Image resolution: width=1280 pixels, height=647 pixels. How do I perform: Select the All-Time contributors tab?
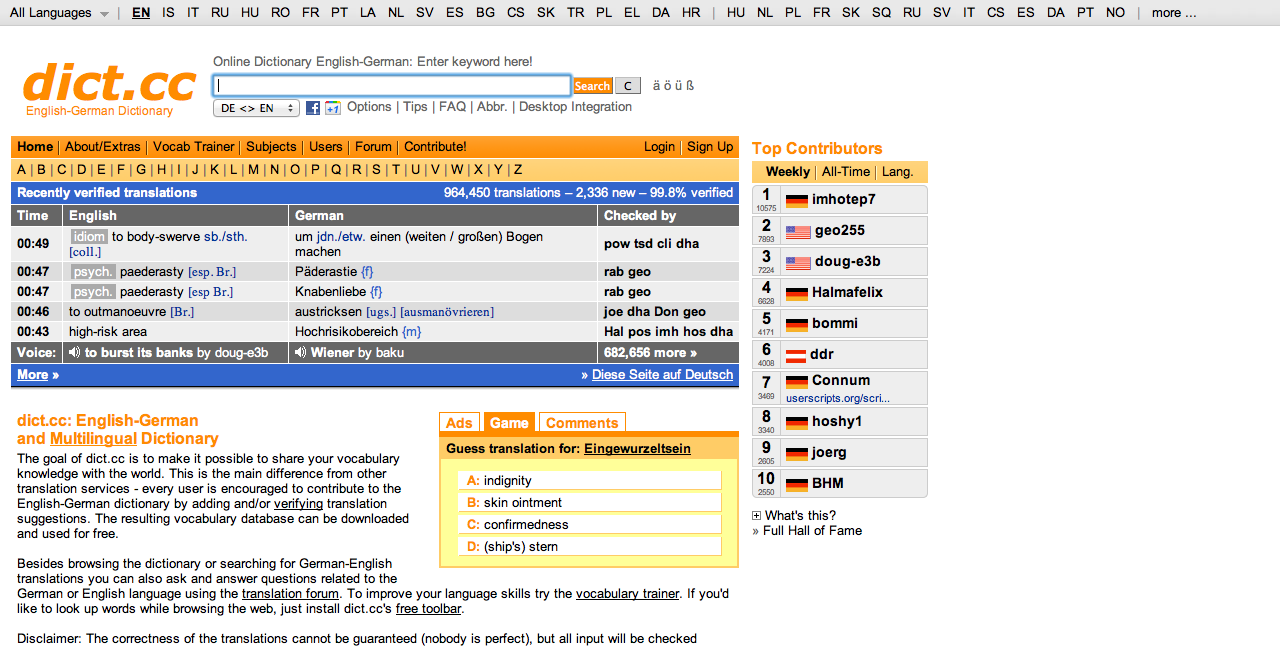846,172
